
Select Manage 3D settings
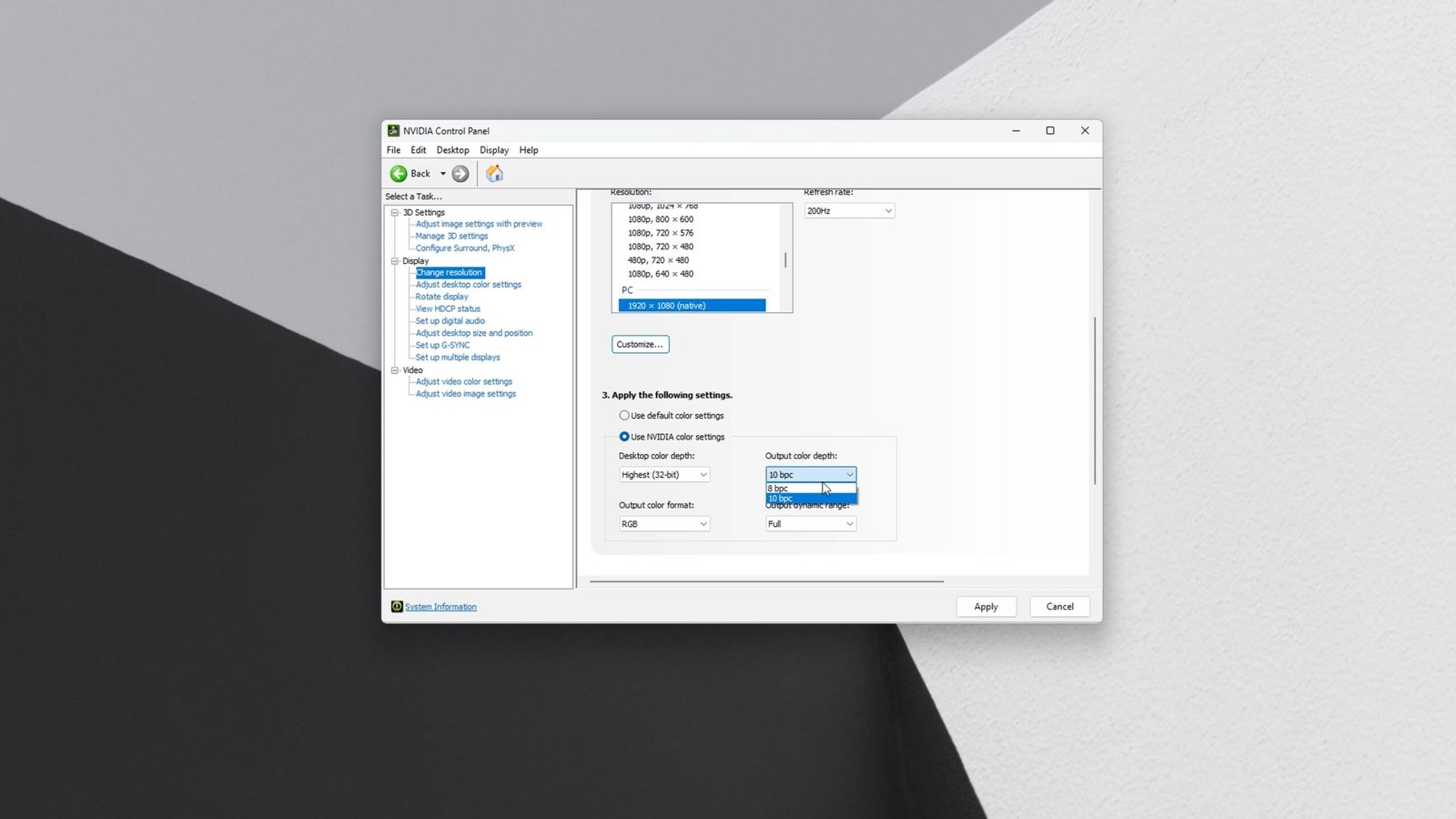451,236
